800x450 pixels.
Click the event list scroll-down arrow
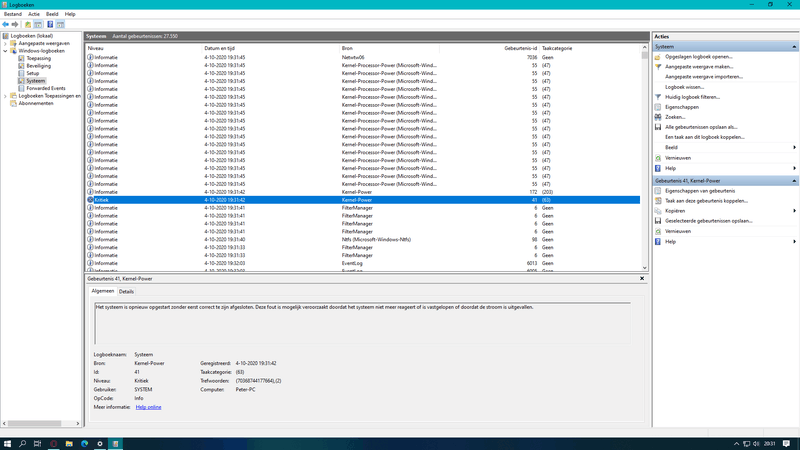point(644,268)
